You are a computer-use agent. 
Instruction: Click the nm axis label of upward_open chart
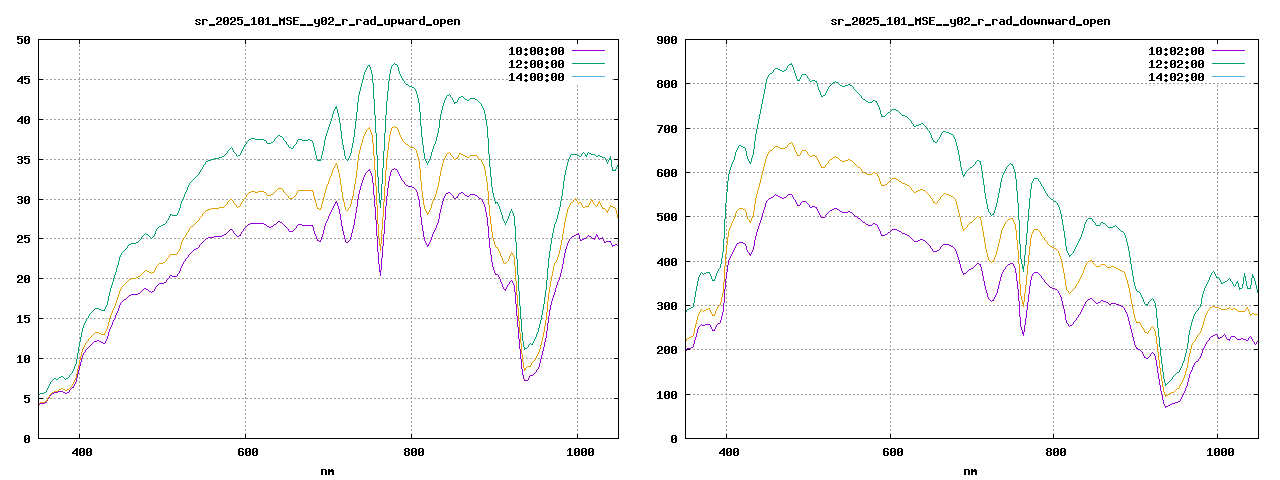(x=327, y=471)
